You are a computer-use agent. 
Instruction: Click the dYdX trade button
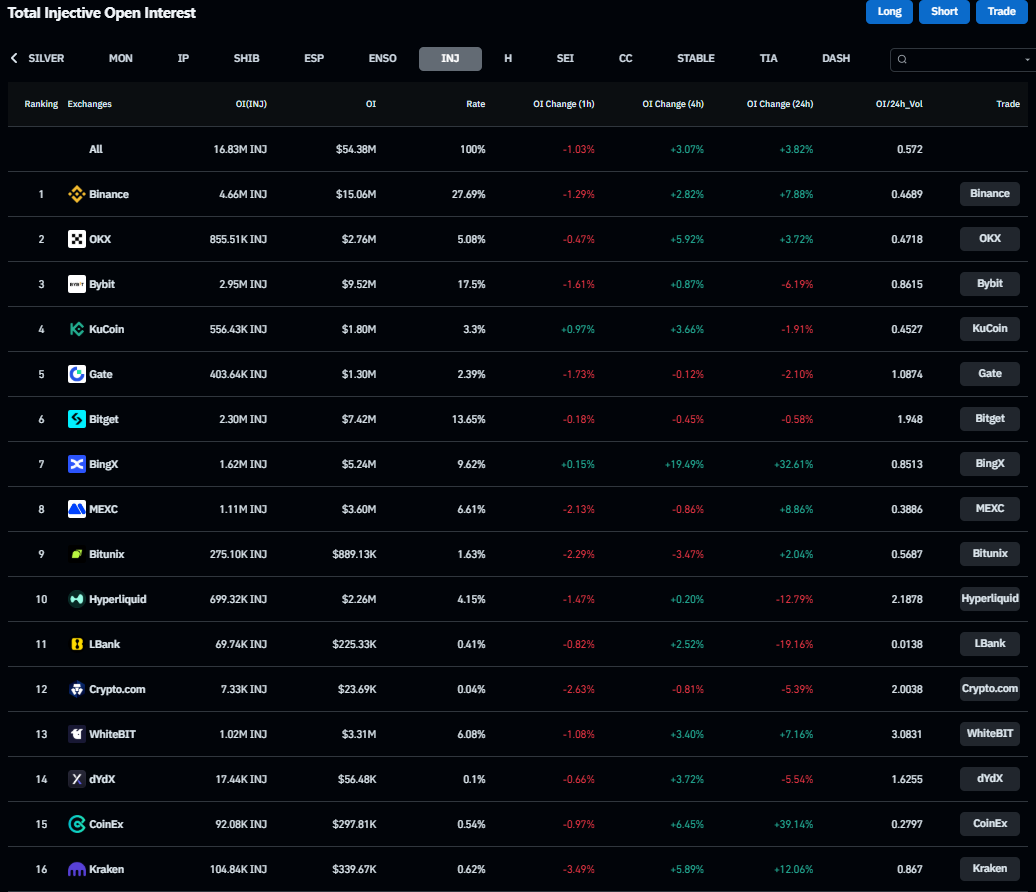coord(990,778)
